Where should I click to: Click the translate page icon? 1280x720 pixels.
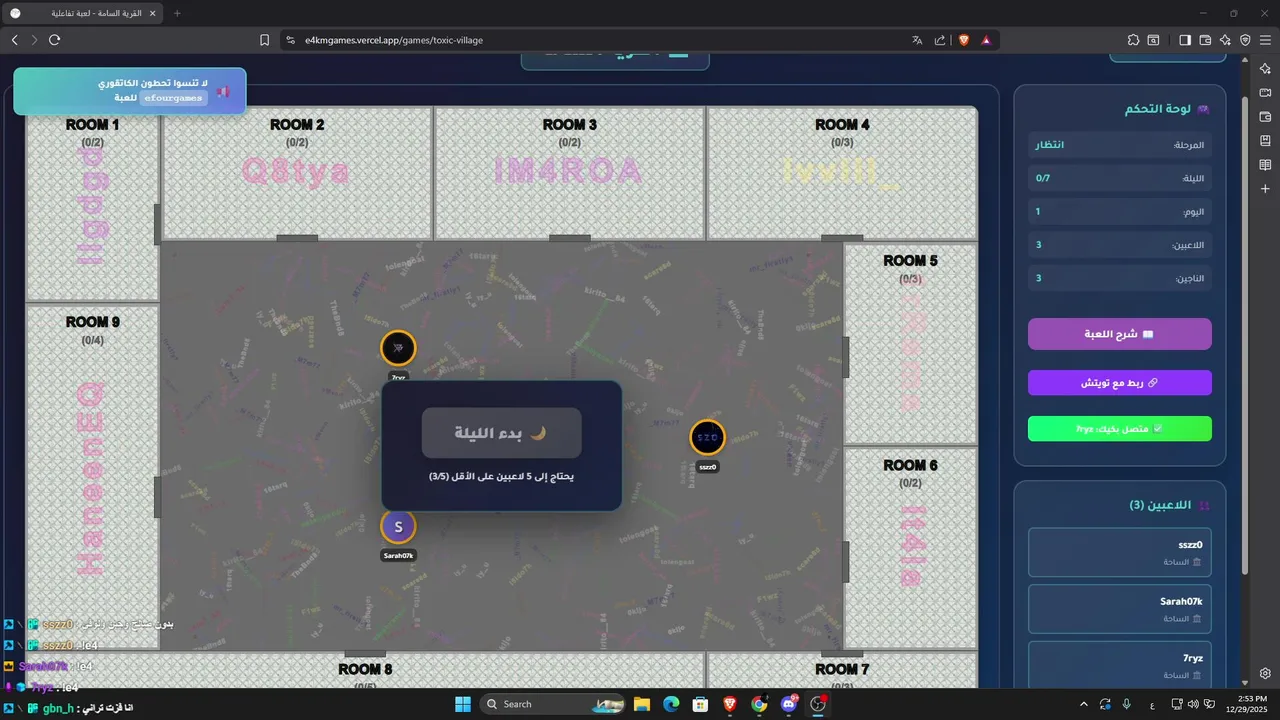917,40
